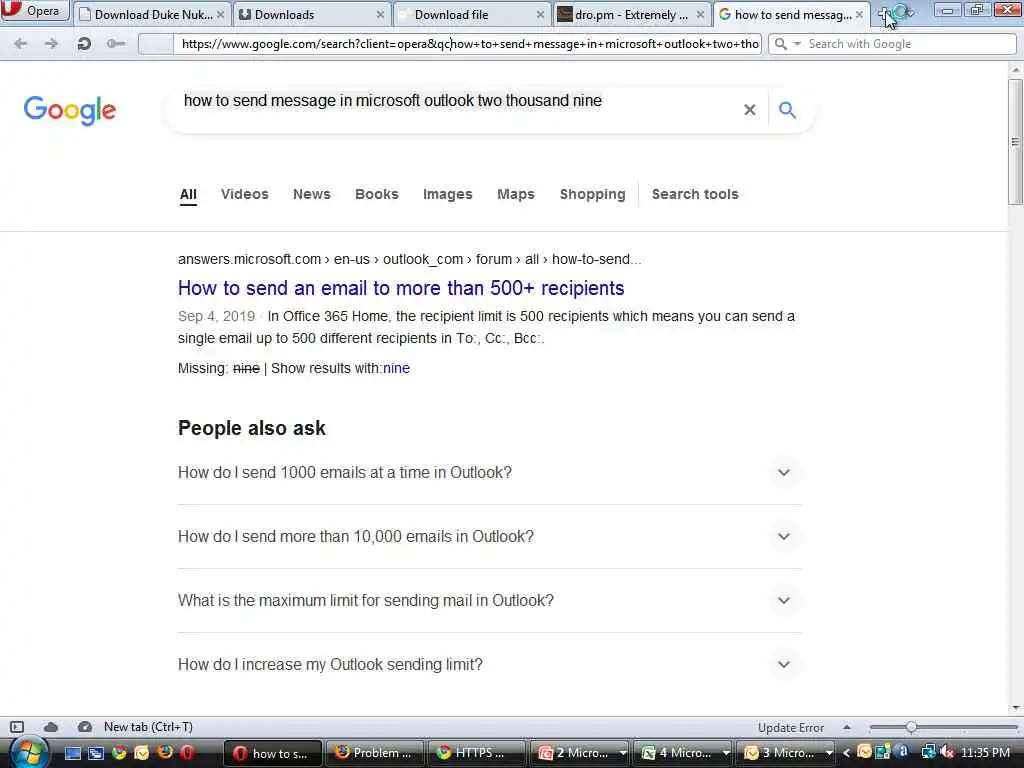This screenshot has height=768, width=1024.
Task: Click the 11:35 PM clock
Action: [x=985, y=753]
